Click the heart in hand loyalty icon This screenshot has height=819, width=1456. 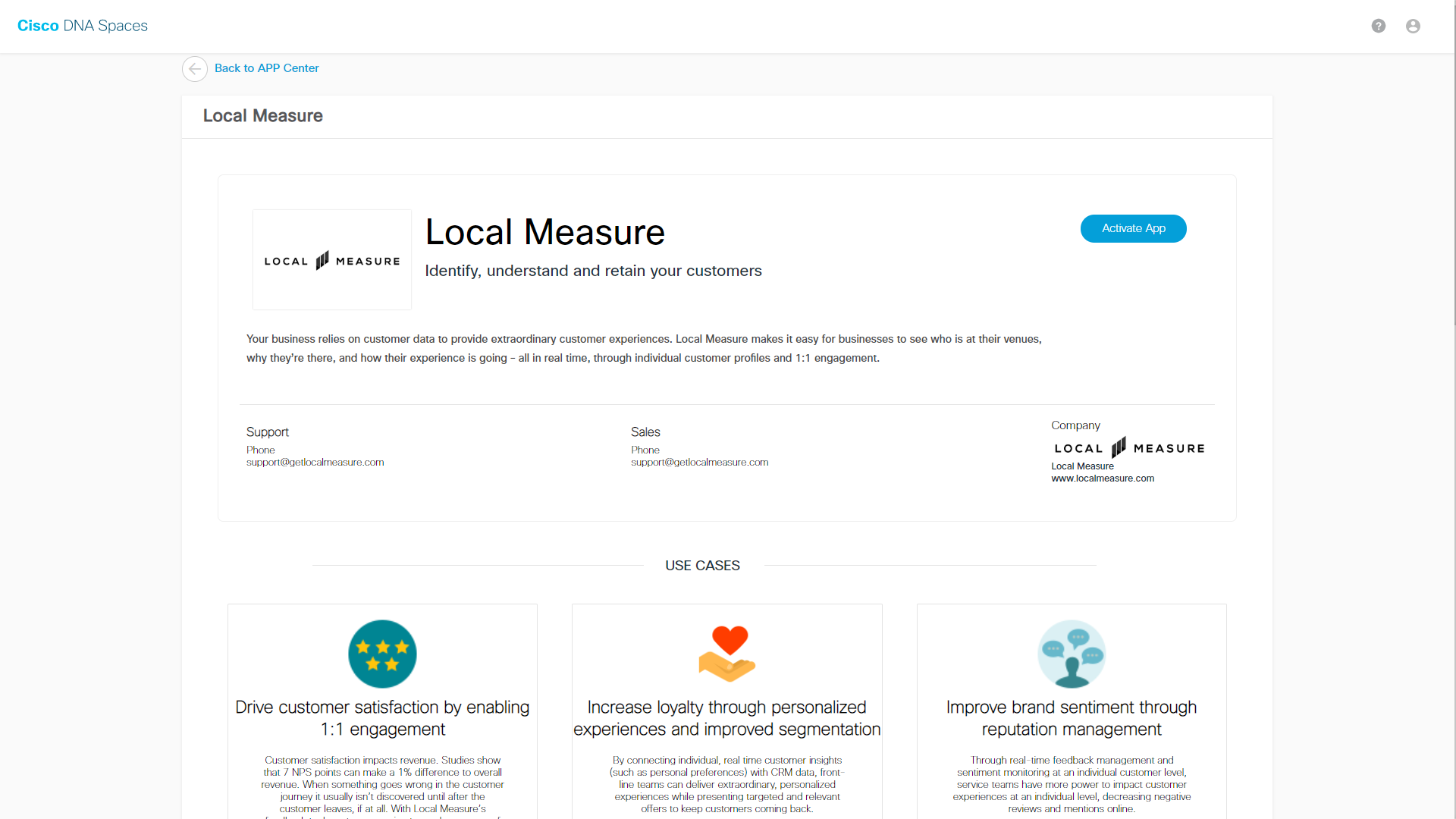click(727, 654)
